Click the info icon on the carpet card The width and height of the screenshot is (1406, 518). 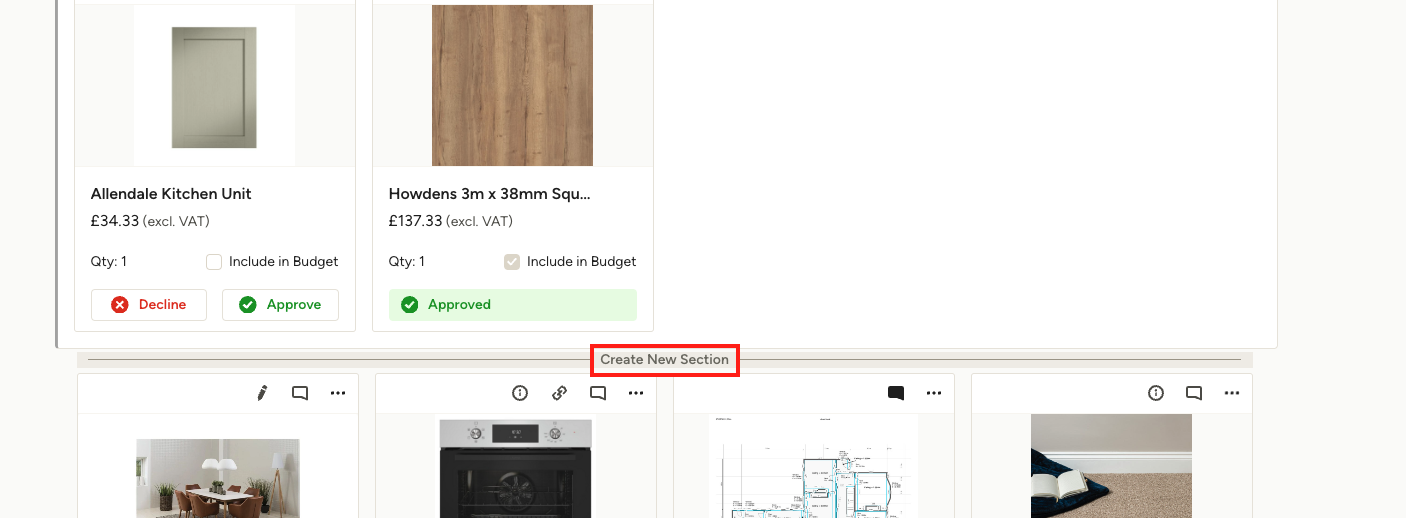tap(1156, 393)
